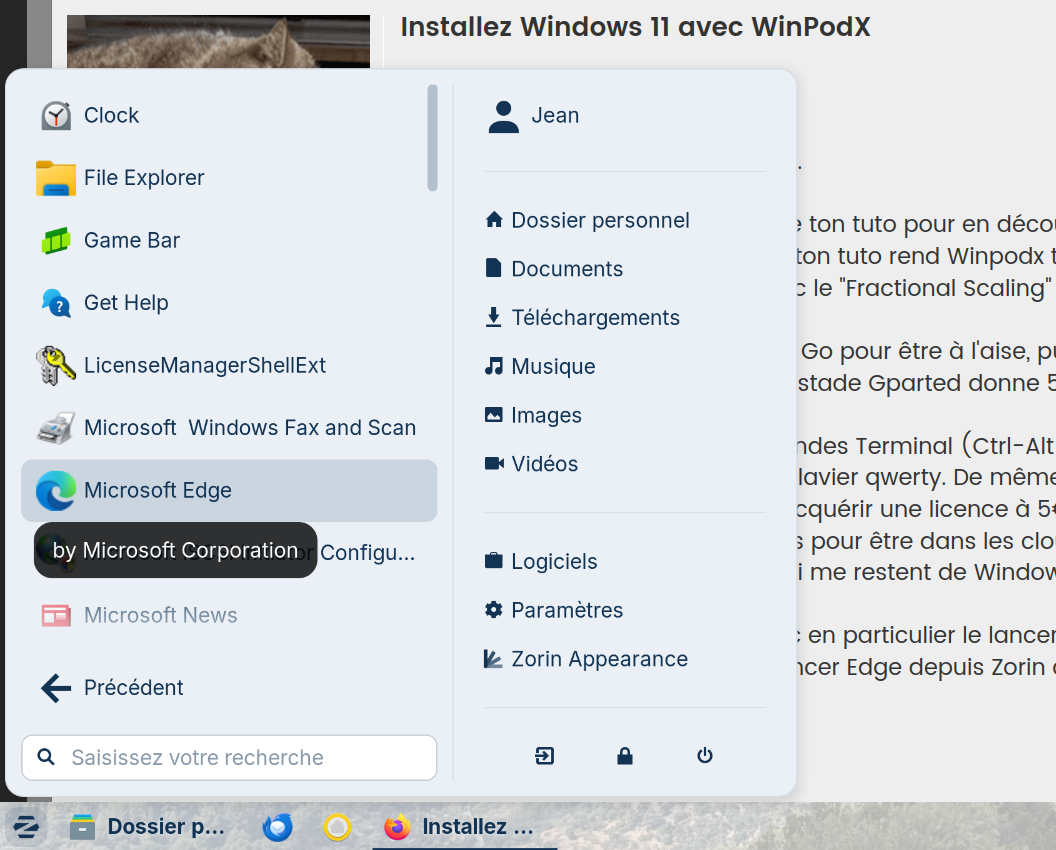The image size is (1056, 850).
Task: Click the File Explorer label text
Action: pos(144,178)
